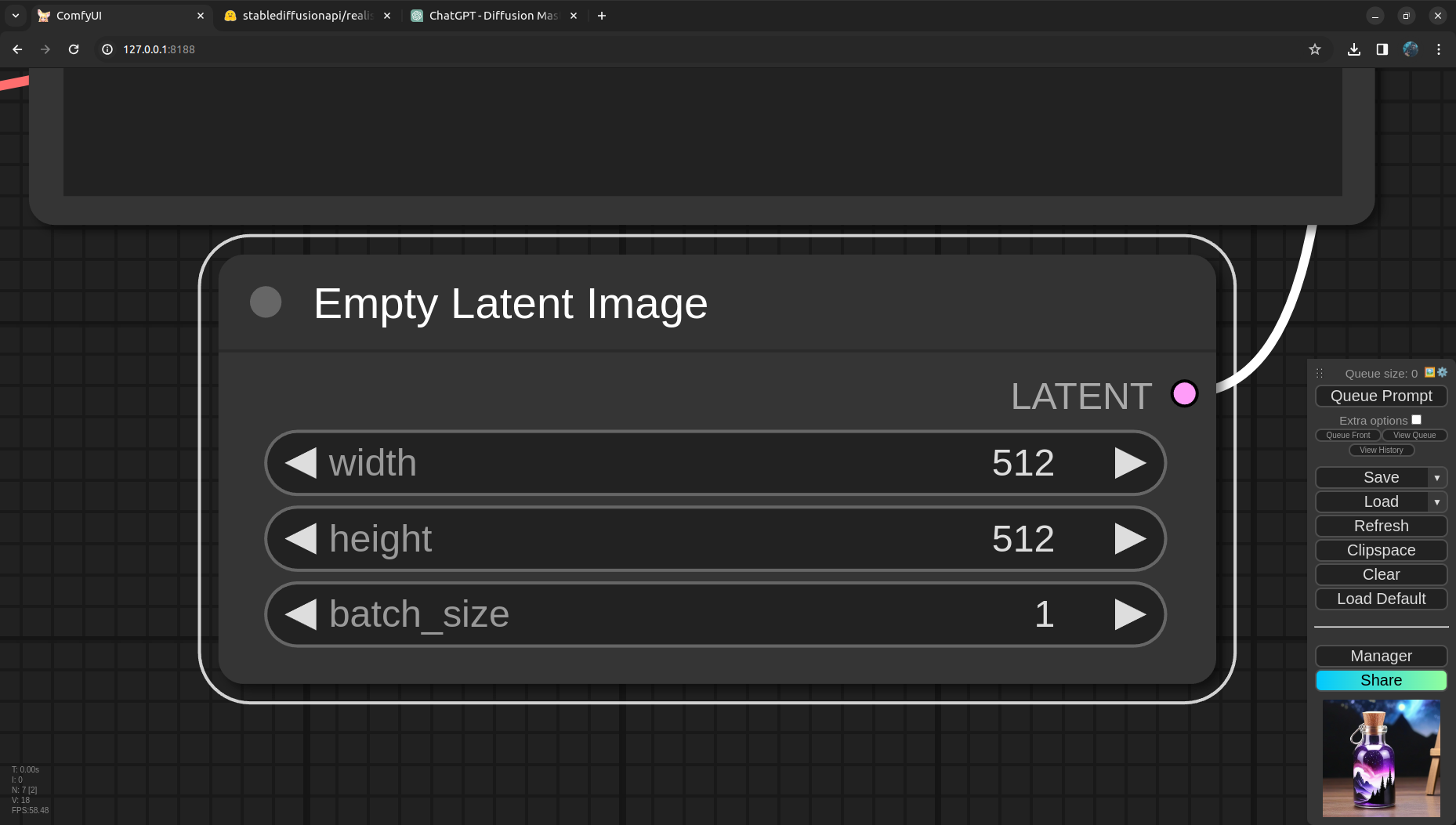Reload the page using the refresh icon
The image size is (1456, 825).
(74, 49)
